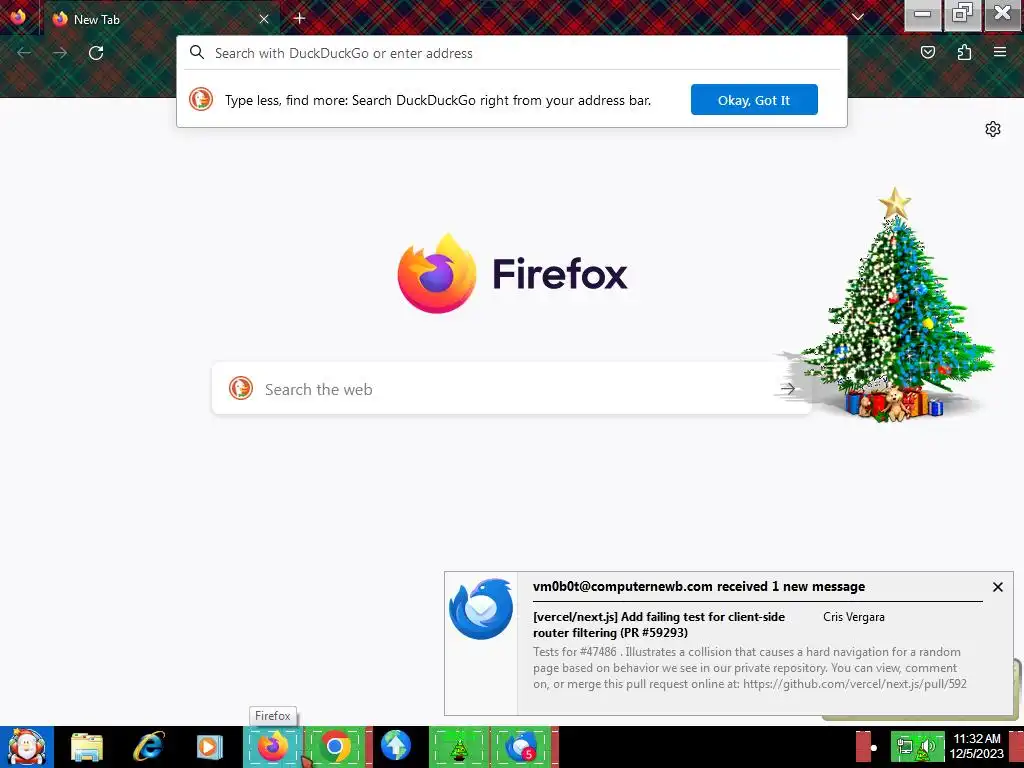Select the New Tab tab
The height and width of the screenshot is (768, 1024).
pos(161,19)
